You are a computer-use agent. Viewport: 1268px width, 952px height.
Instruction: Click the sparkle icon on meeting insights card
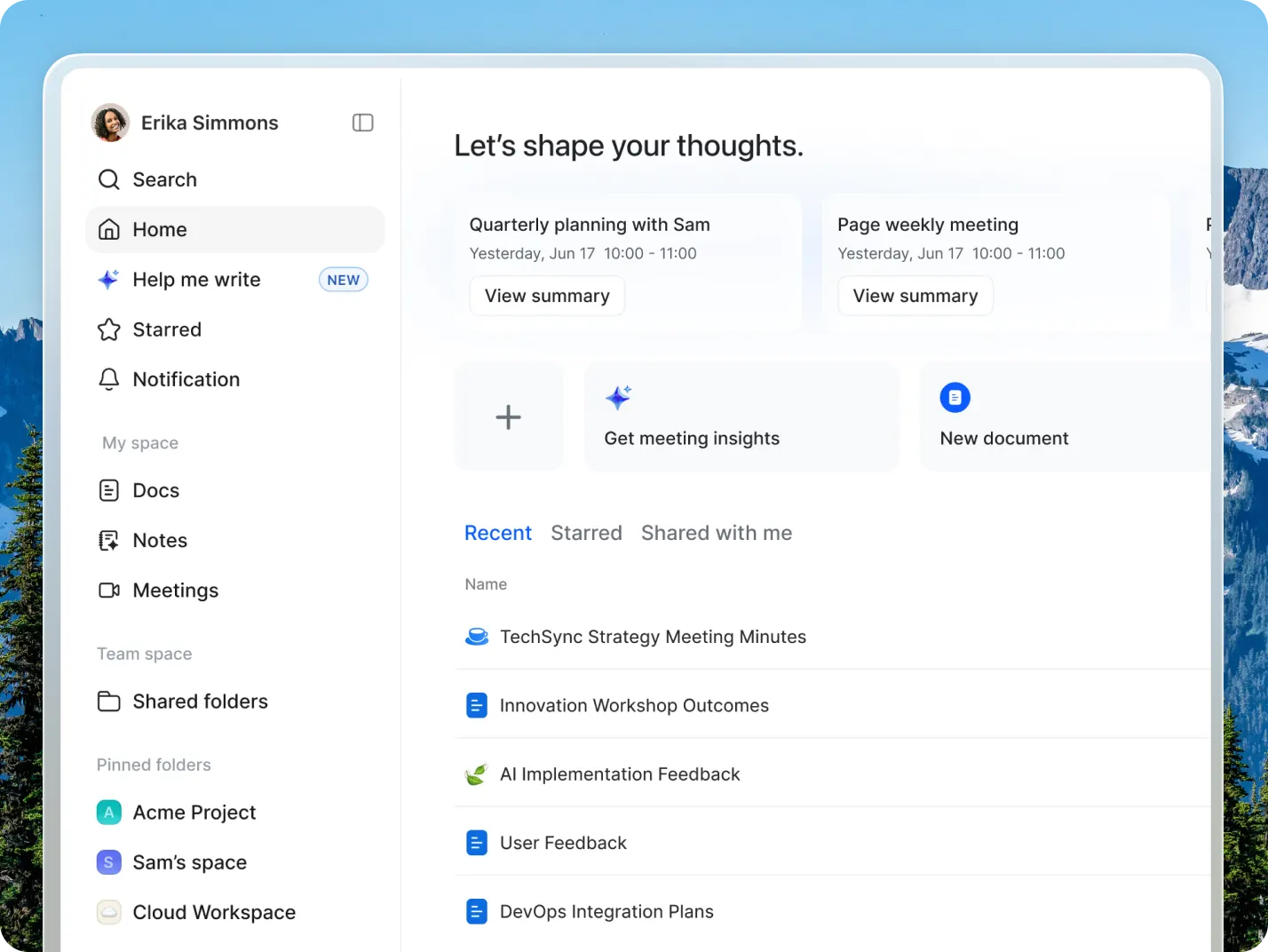[x=618, y=397]
